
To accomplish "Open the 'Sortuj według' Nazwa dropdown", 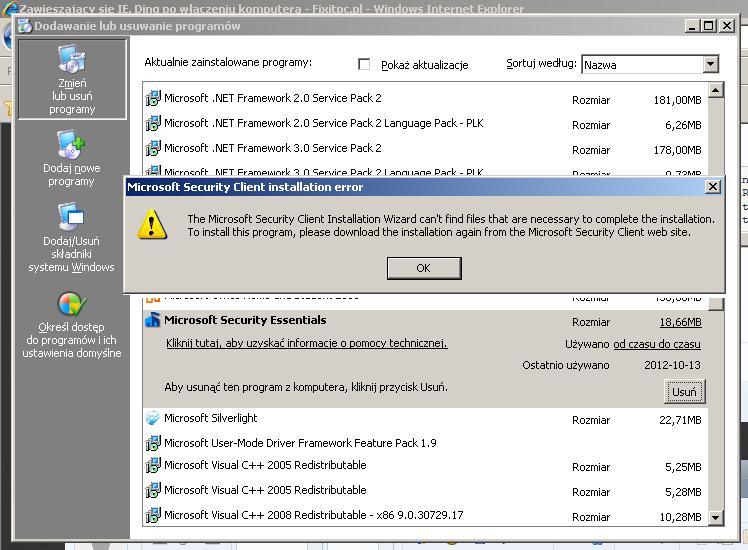I will (x=650, y=64).
